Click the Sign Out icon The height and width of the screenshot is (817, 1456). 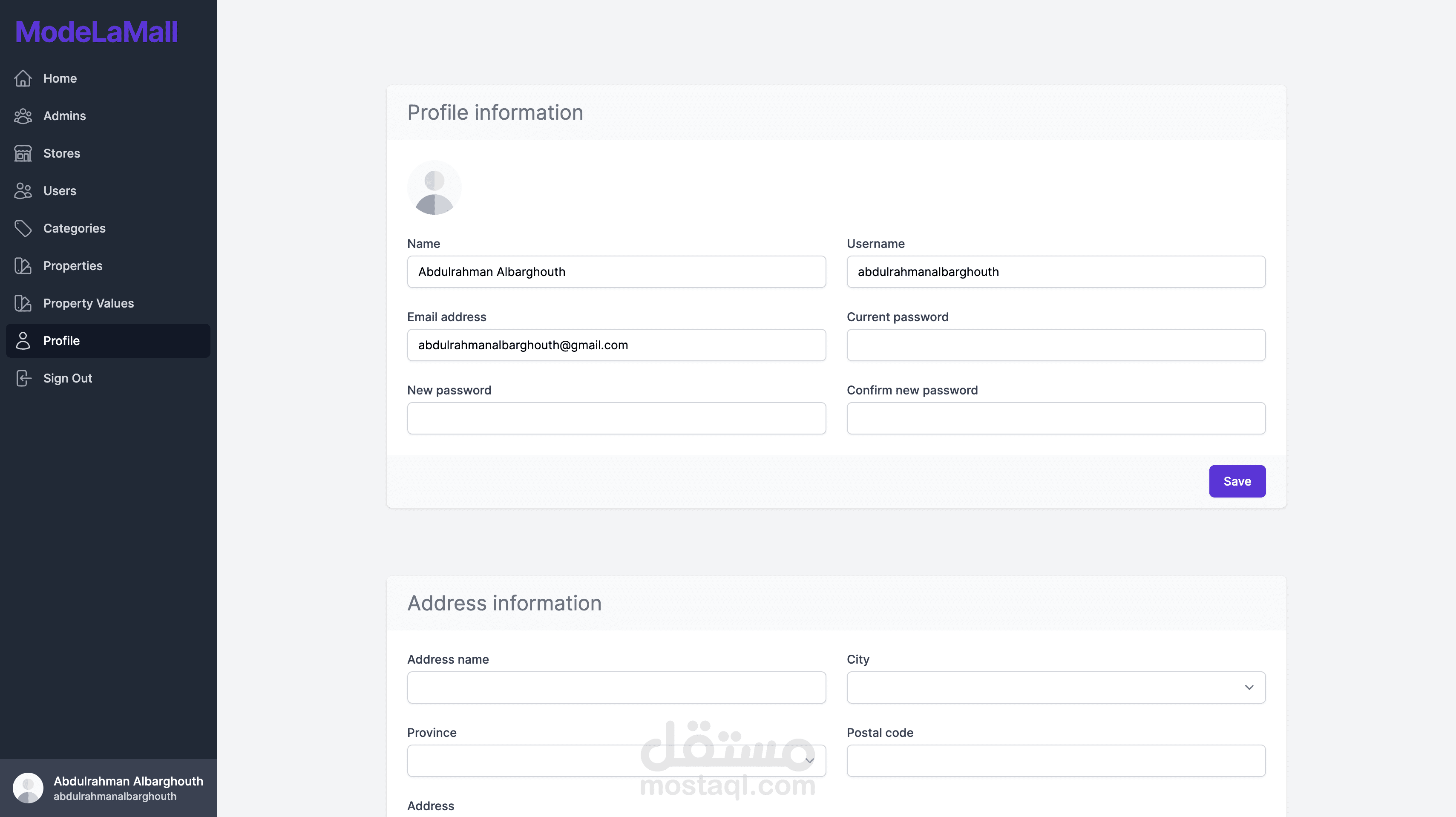tap(23, 378)
